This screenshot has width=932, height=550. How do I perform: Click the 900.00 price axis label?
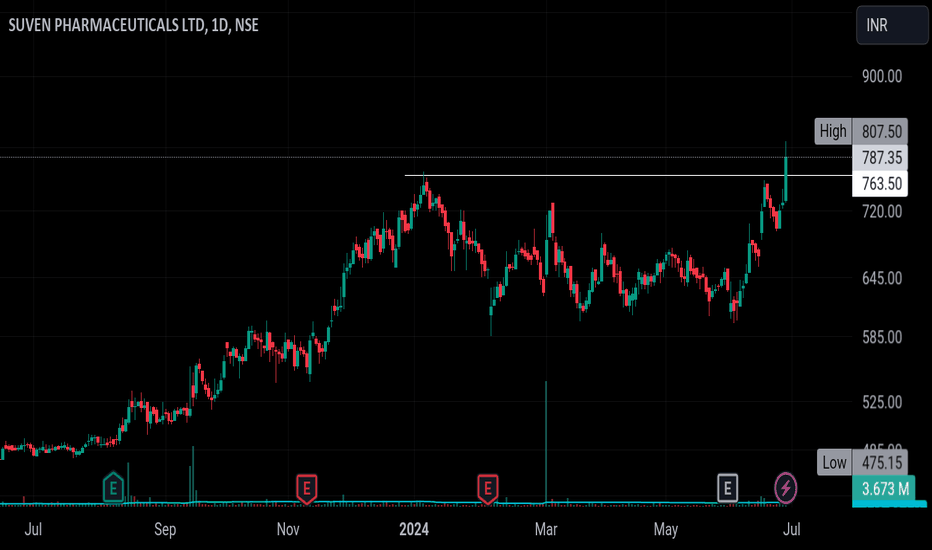click(x=882, y=76)
